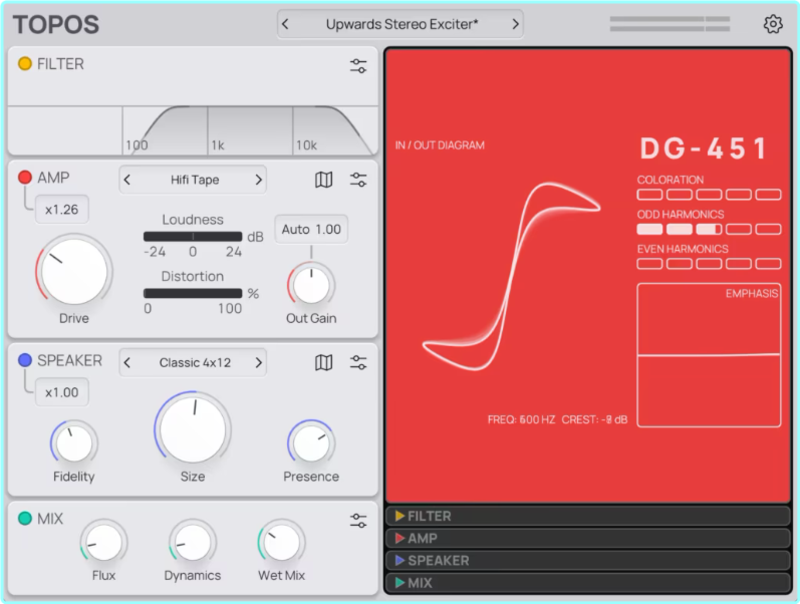The image size is (800, 604).
Task: Open FILTER section settings sliders icon
Action: click(x=358, y=66)
